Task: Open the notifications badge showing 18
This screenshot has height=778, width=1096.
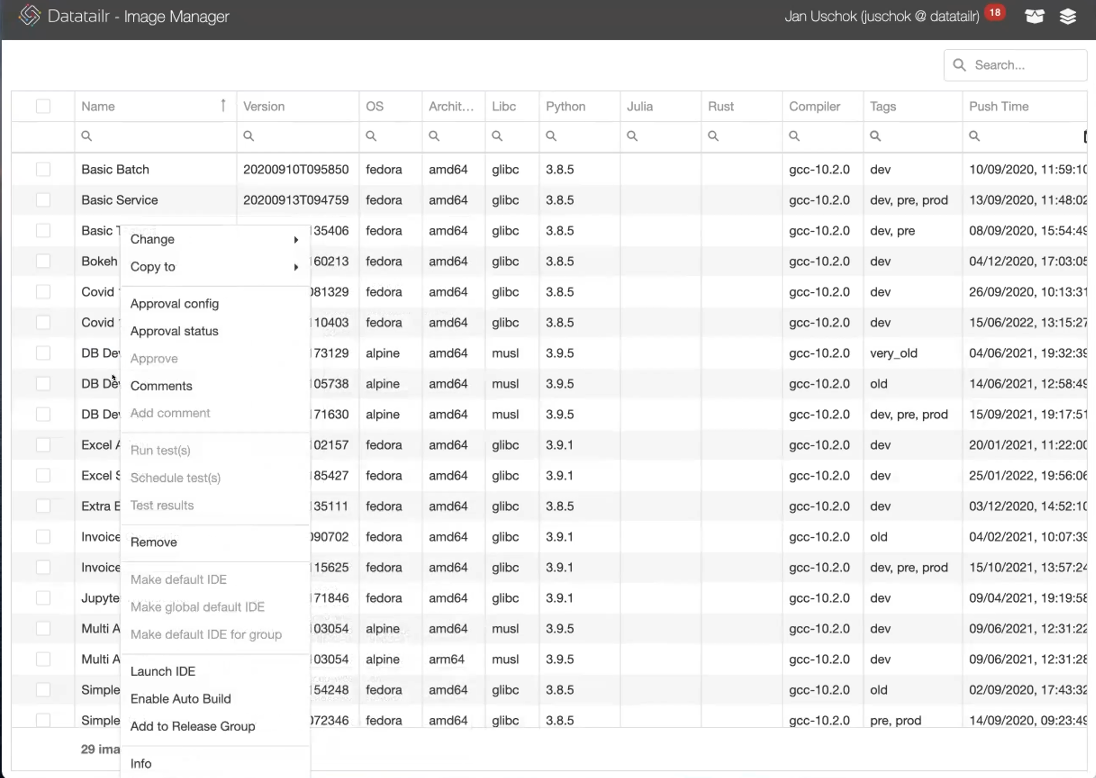Action: coord(995,12)
